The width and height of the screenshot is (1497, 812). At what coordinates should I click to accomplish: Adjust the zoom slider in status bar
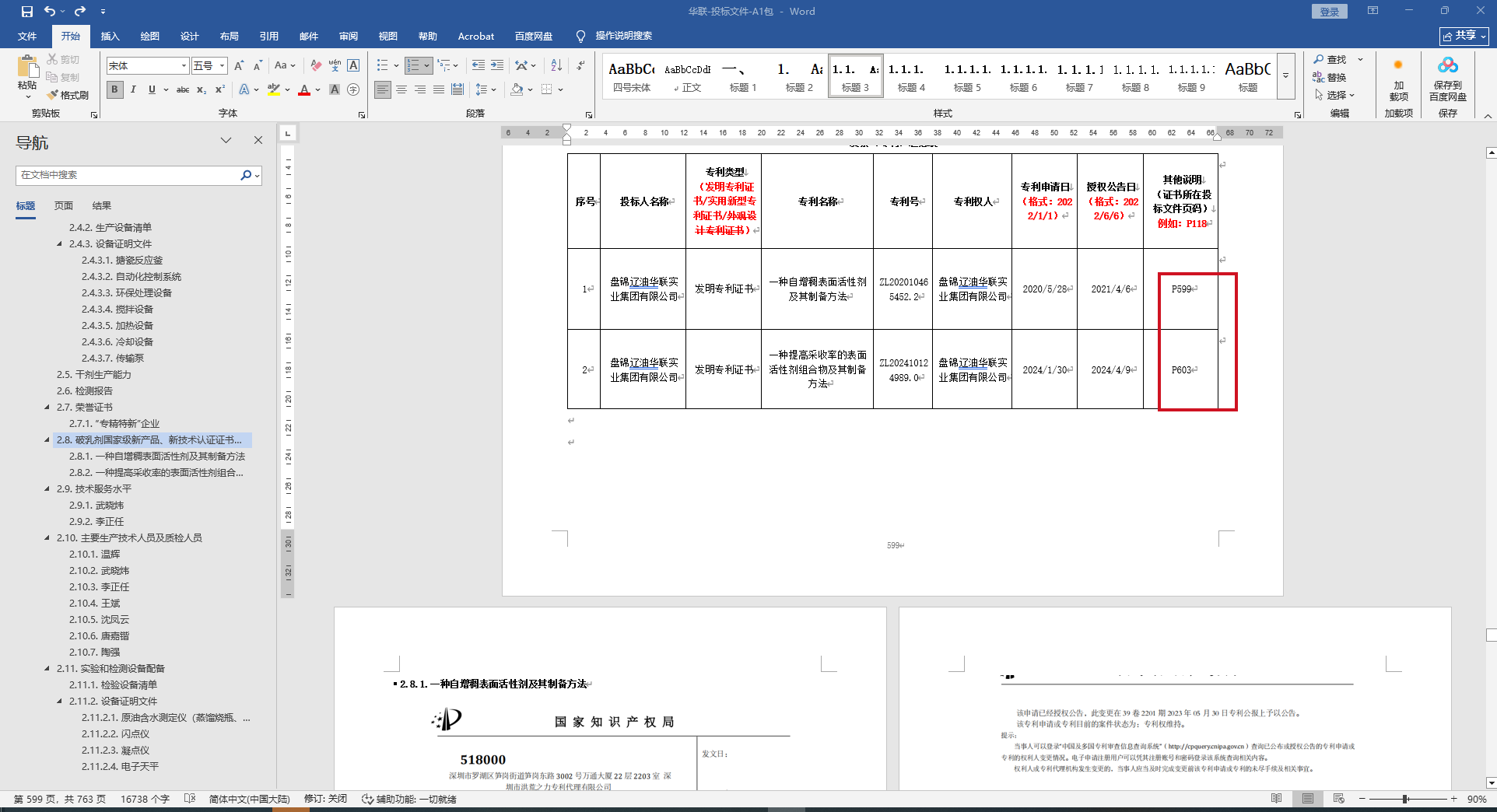point(1405,799)
